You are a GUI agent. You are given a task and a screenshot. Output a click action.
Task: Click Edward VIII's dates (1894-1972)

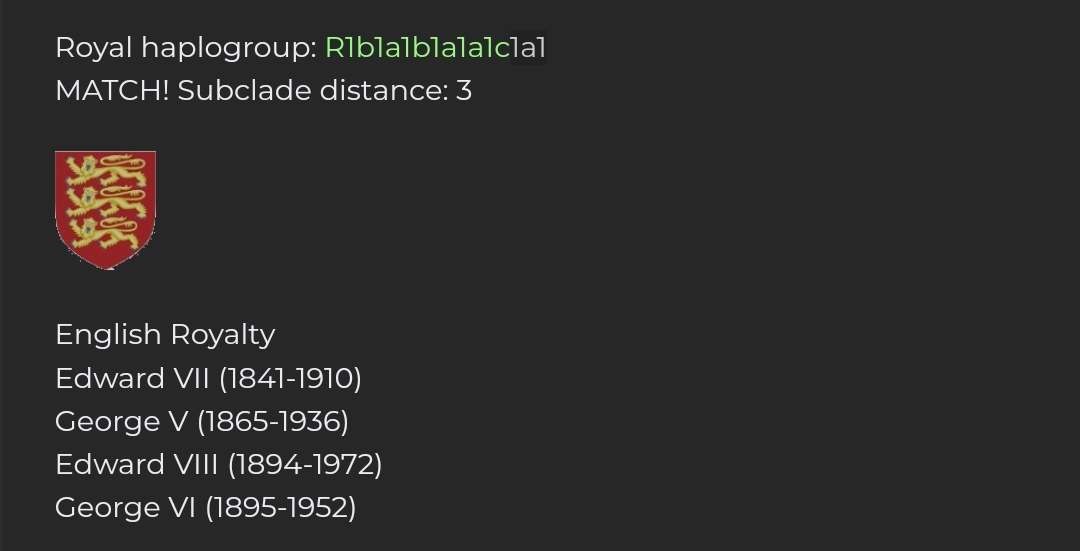(x=305, y=464)
